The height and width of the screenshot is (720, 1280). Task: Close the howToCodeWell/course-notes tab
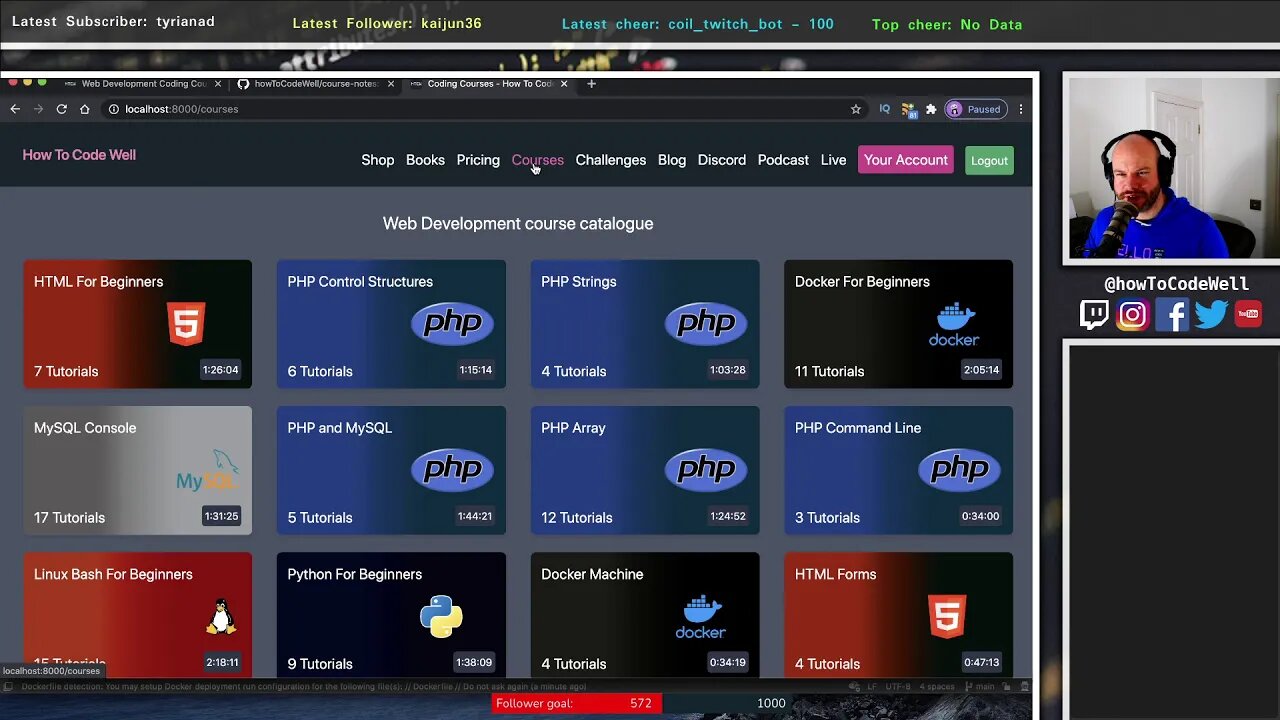click(x=390, y=84)
